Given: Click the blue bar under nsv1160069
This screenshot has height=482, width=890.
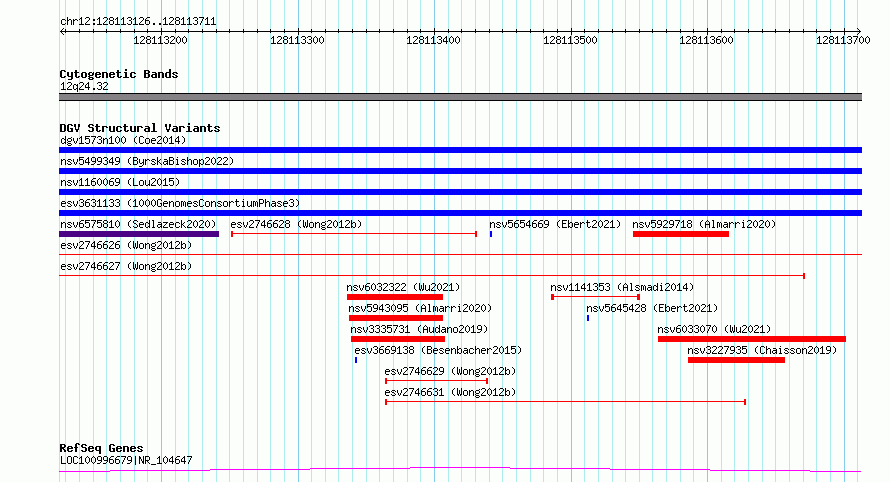Looking at the screenshot, I should coord(460,192).
